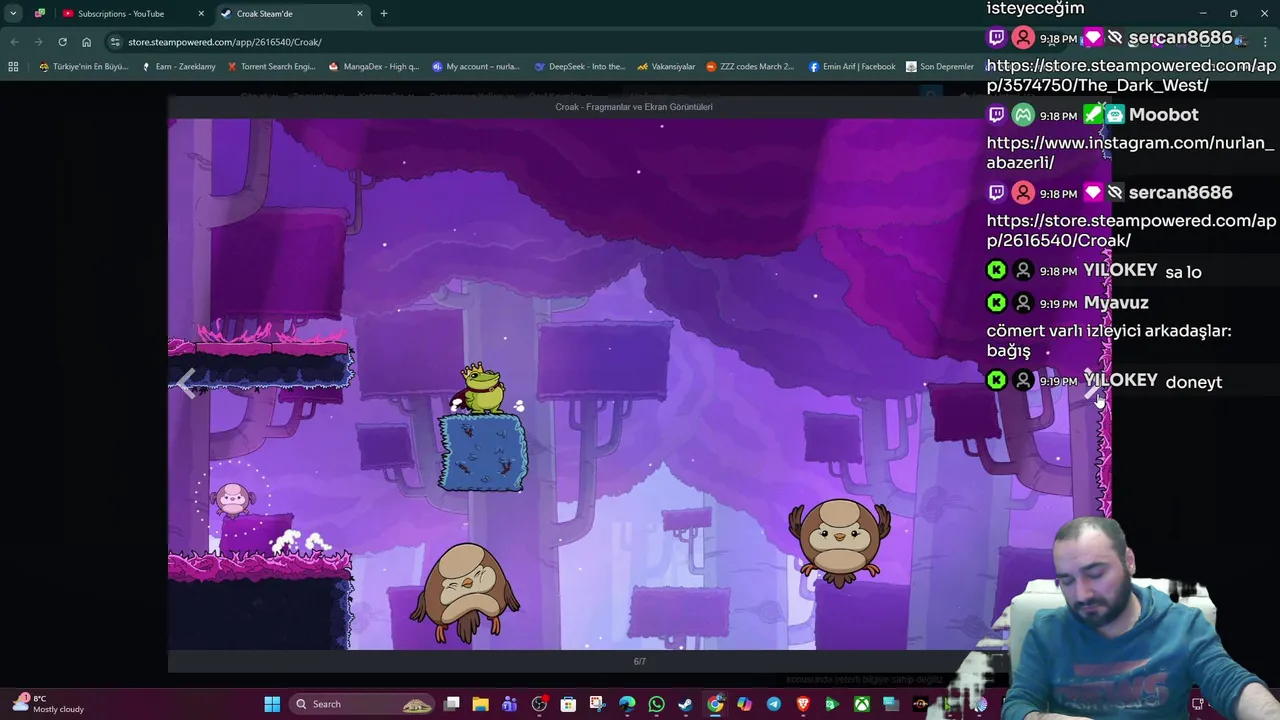
Task: Open the Chrome tab search dropdown
Action: pyautogui.click(x=13, y=14)
